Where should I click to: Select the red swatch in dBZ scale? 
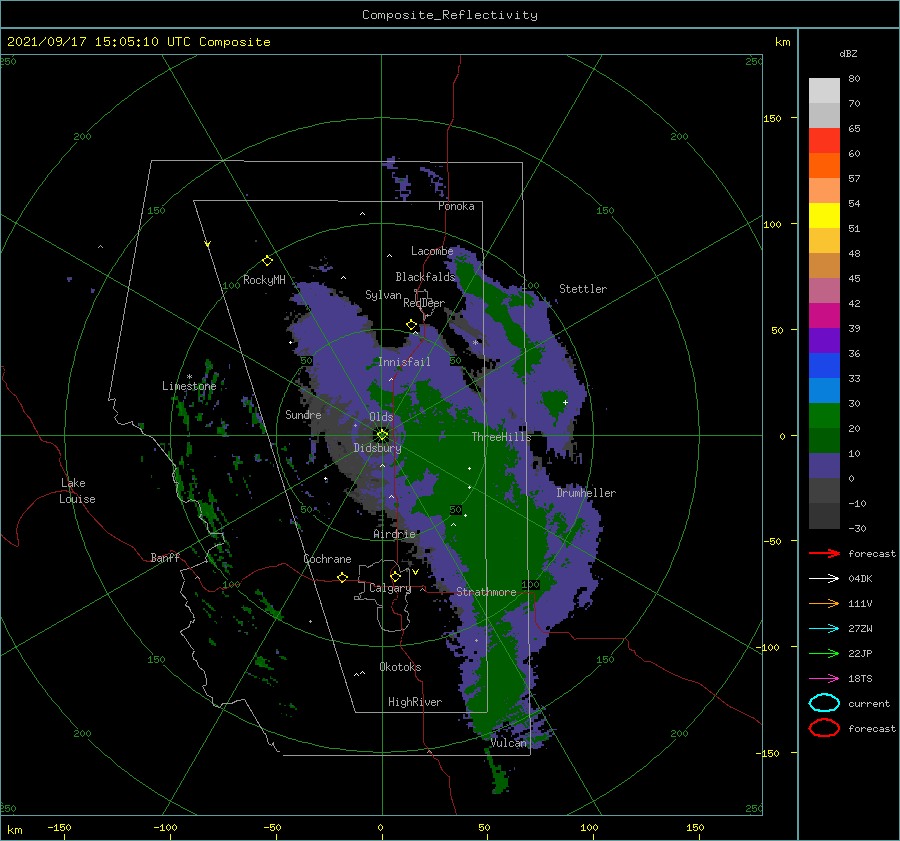824,141
